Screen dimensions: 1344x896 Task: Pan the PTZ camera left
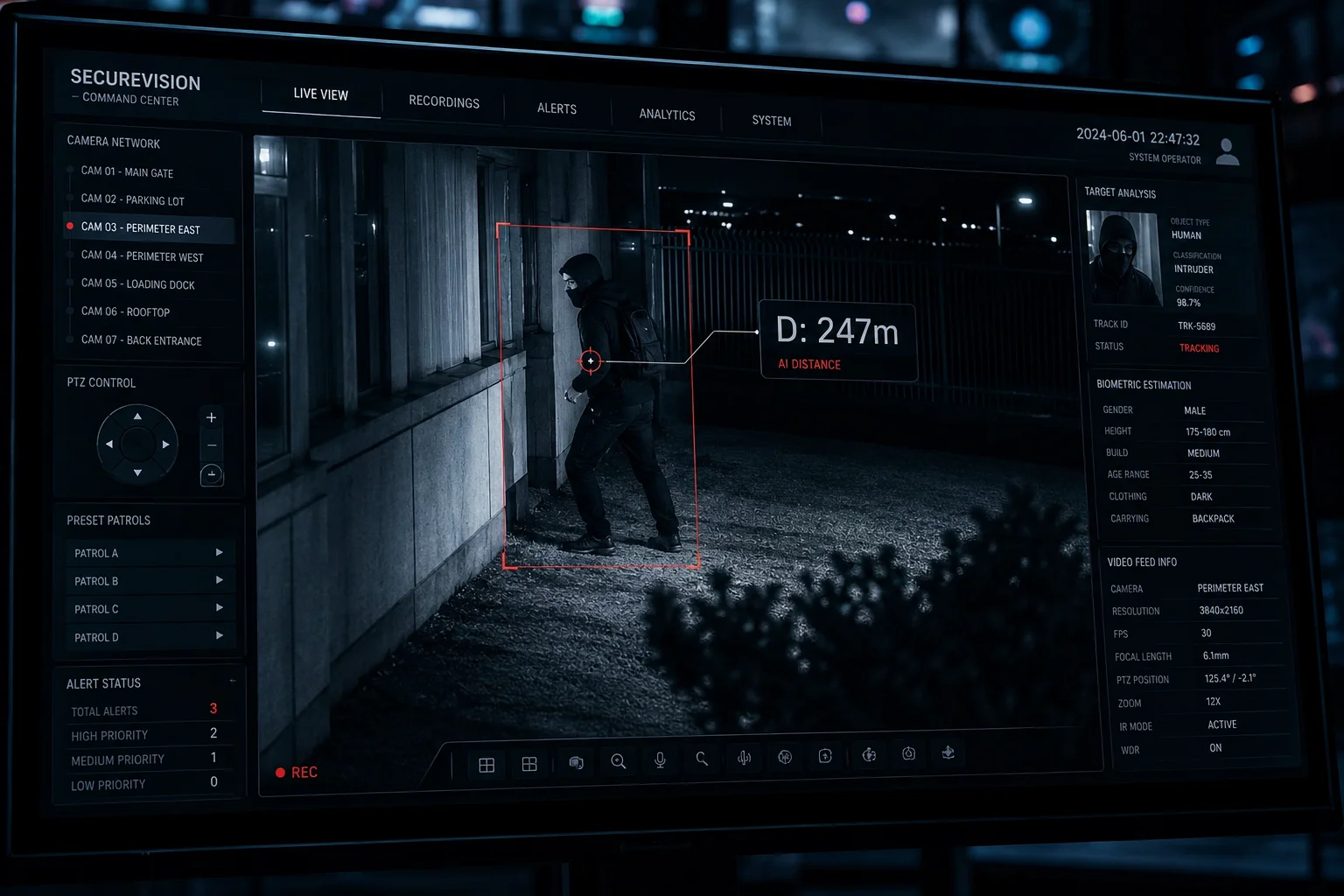[x=109, y=444]
